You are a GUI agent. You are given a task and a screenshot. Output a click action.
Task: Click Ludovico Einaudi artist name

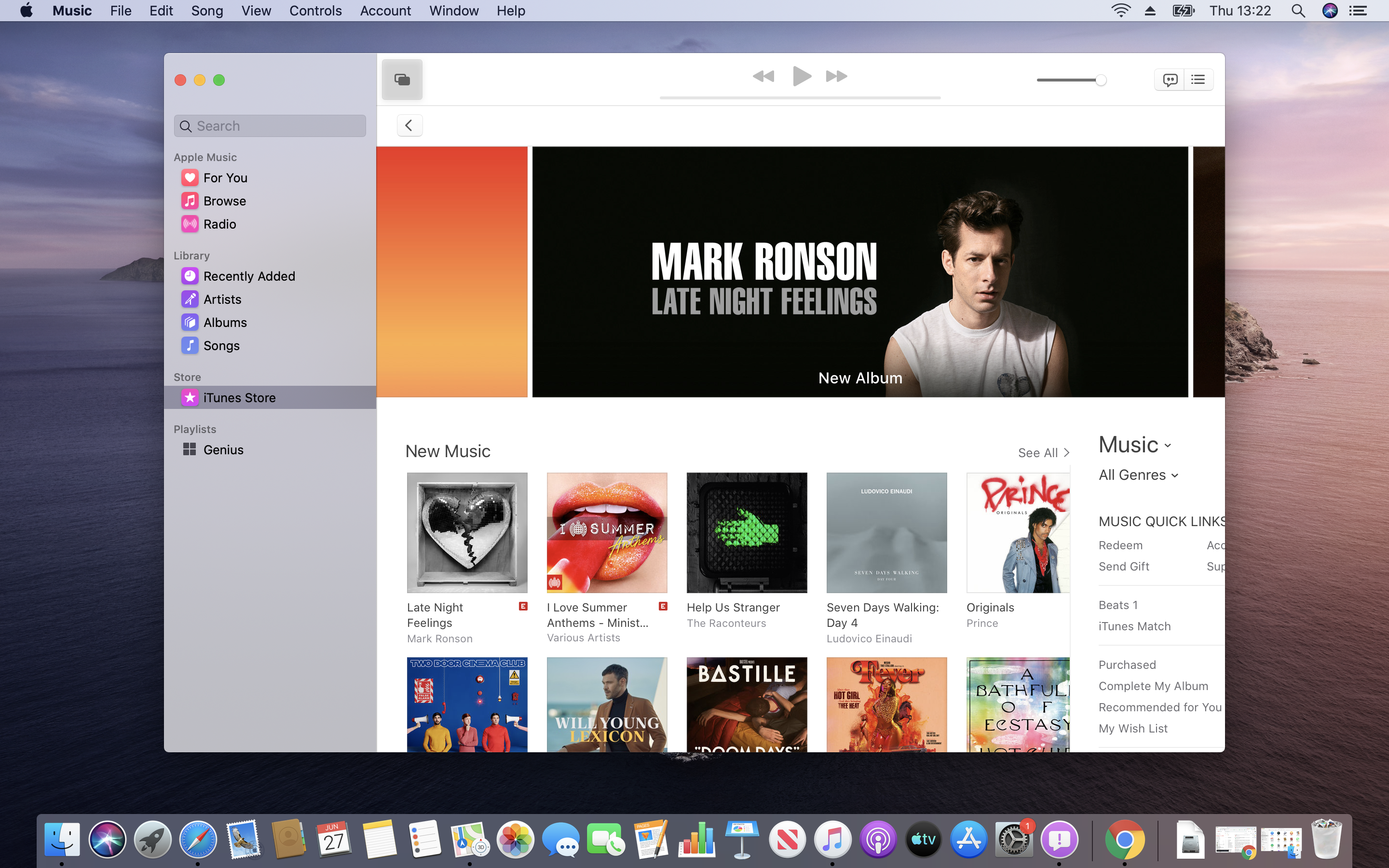click(x=869, y=639)
